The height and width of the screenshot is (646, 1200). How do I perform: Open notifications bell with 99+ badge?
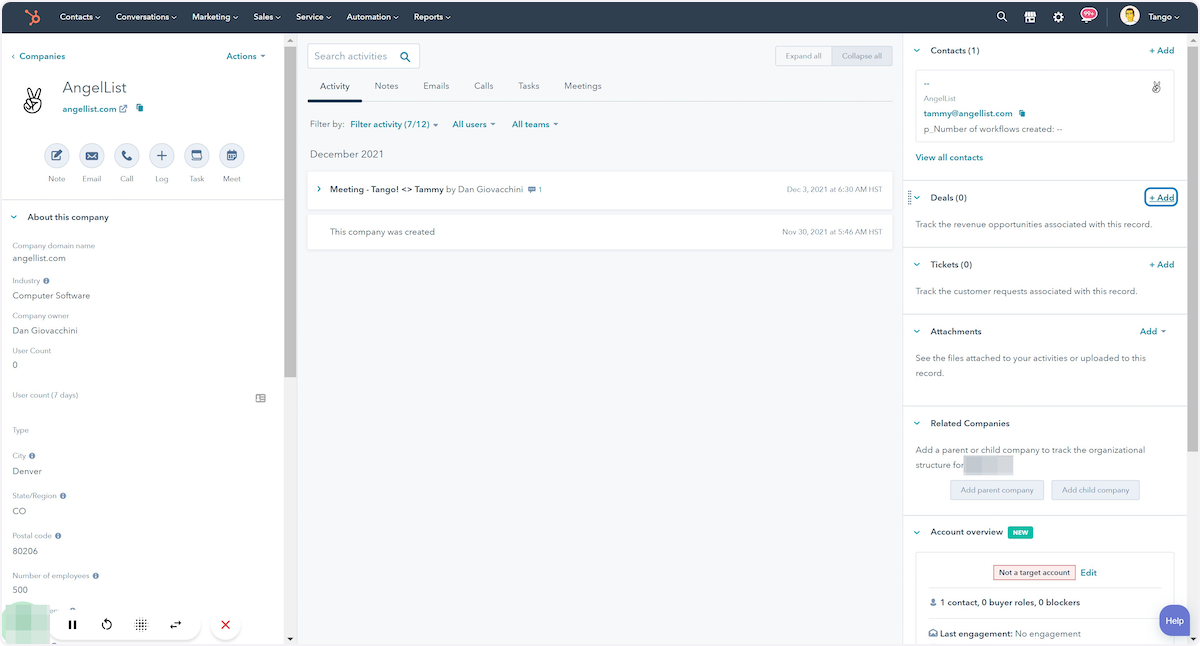click(x=1088, y=16)
